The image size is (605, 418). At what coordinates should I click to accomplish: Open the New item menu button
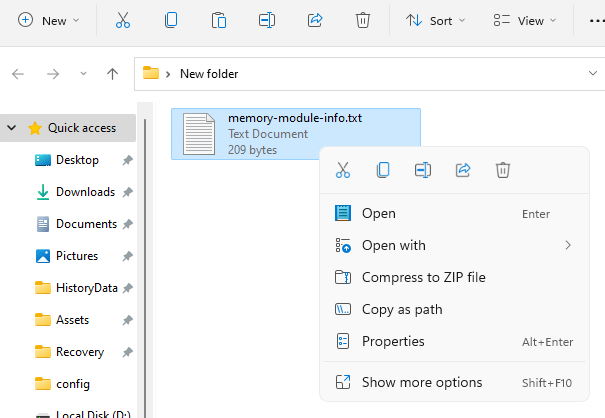pyautogui.click(x=47, y=20)
